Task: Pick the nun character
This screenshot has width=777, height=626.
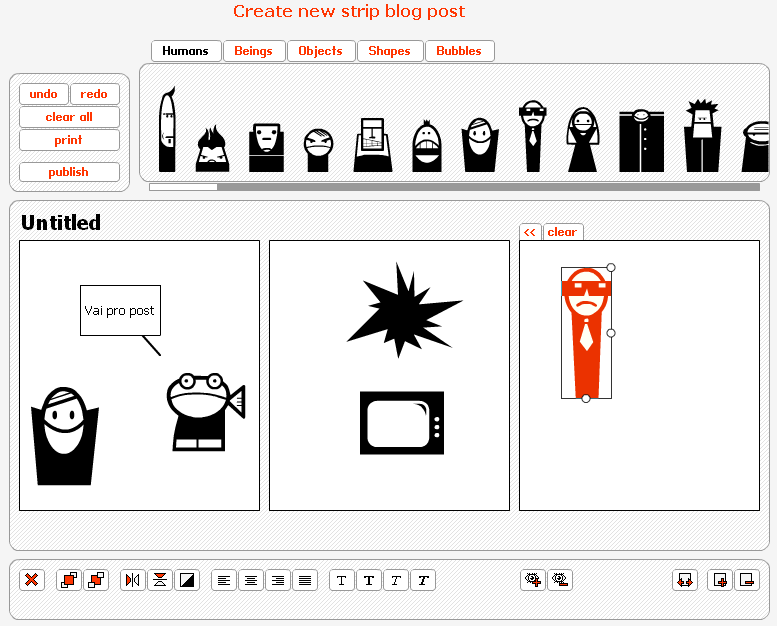Action: click(583, 140)
